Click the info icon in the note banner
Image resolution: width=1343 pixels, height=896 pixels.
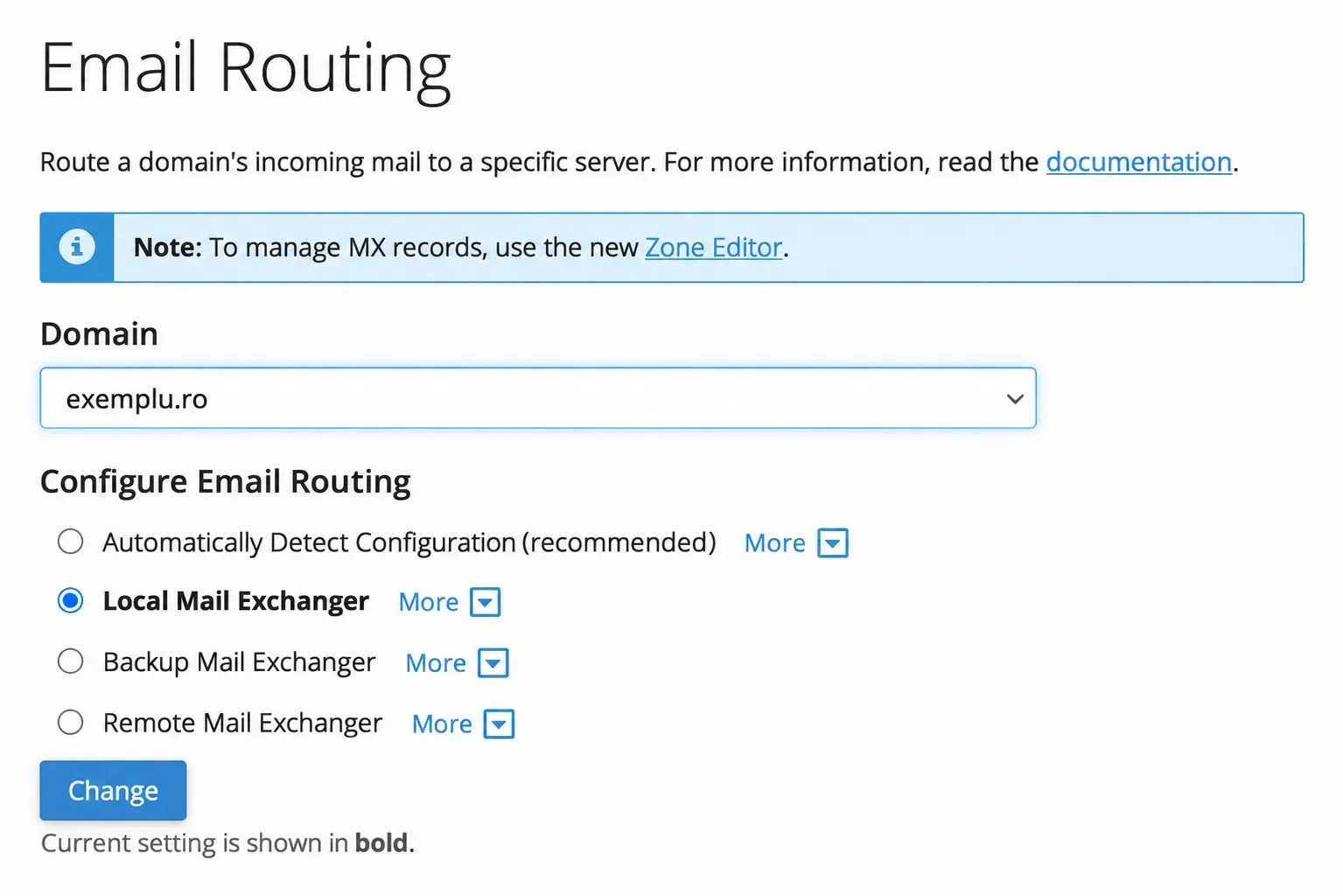pos(77,247)
